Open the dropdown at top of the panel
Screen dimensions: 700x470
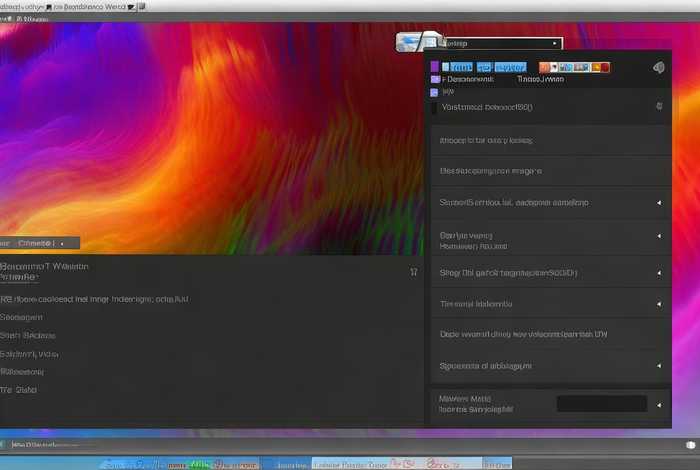[x=500, y=43]
